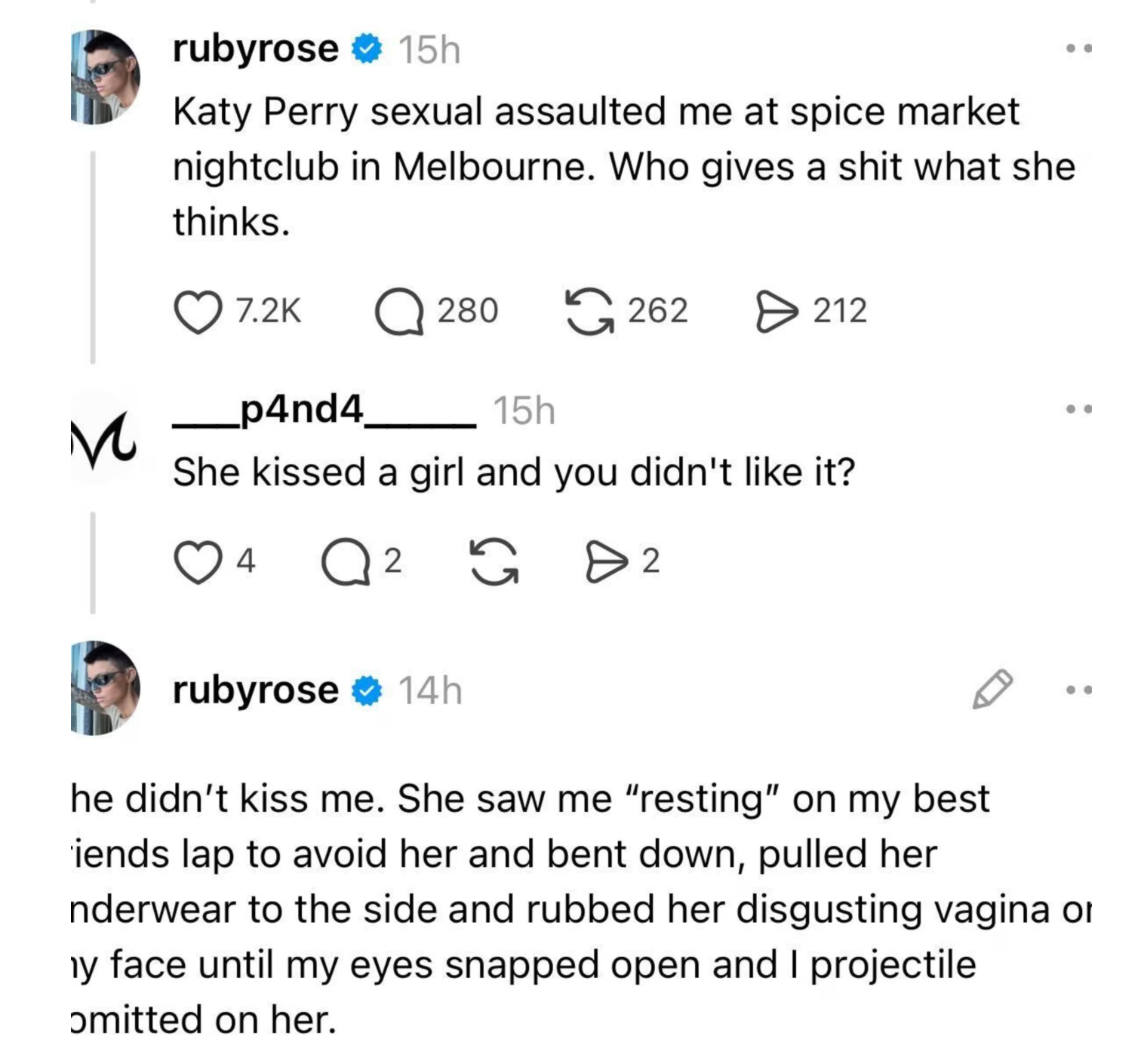Open more options on 15h rubyrose post
The image size is (1141, 1064).
pos(1078,49)
